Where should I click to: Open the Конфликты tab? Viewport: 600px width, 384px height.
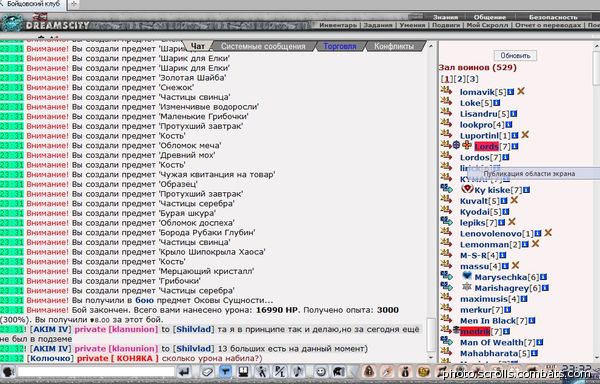[394, 46]
